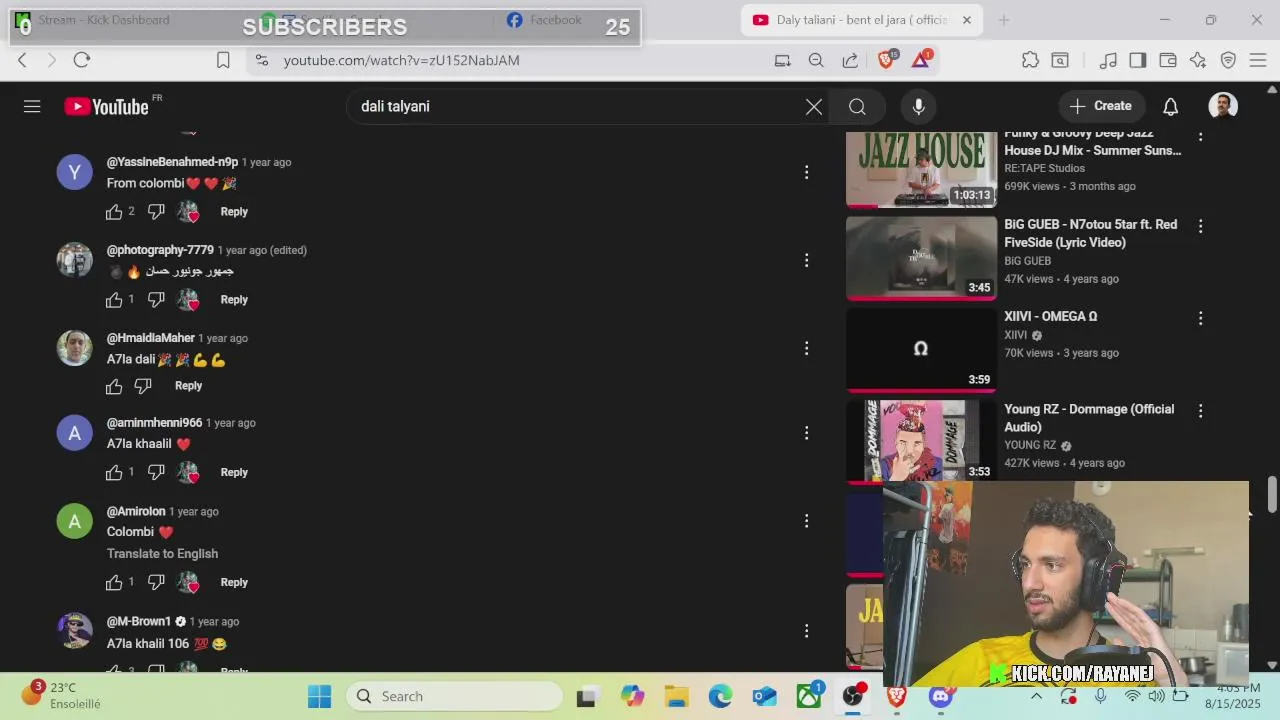Clear the search box with the X
This screenshot has width=1280, height=720.
coord(814,106)
